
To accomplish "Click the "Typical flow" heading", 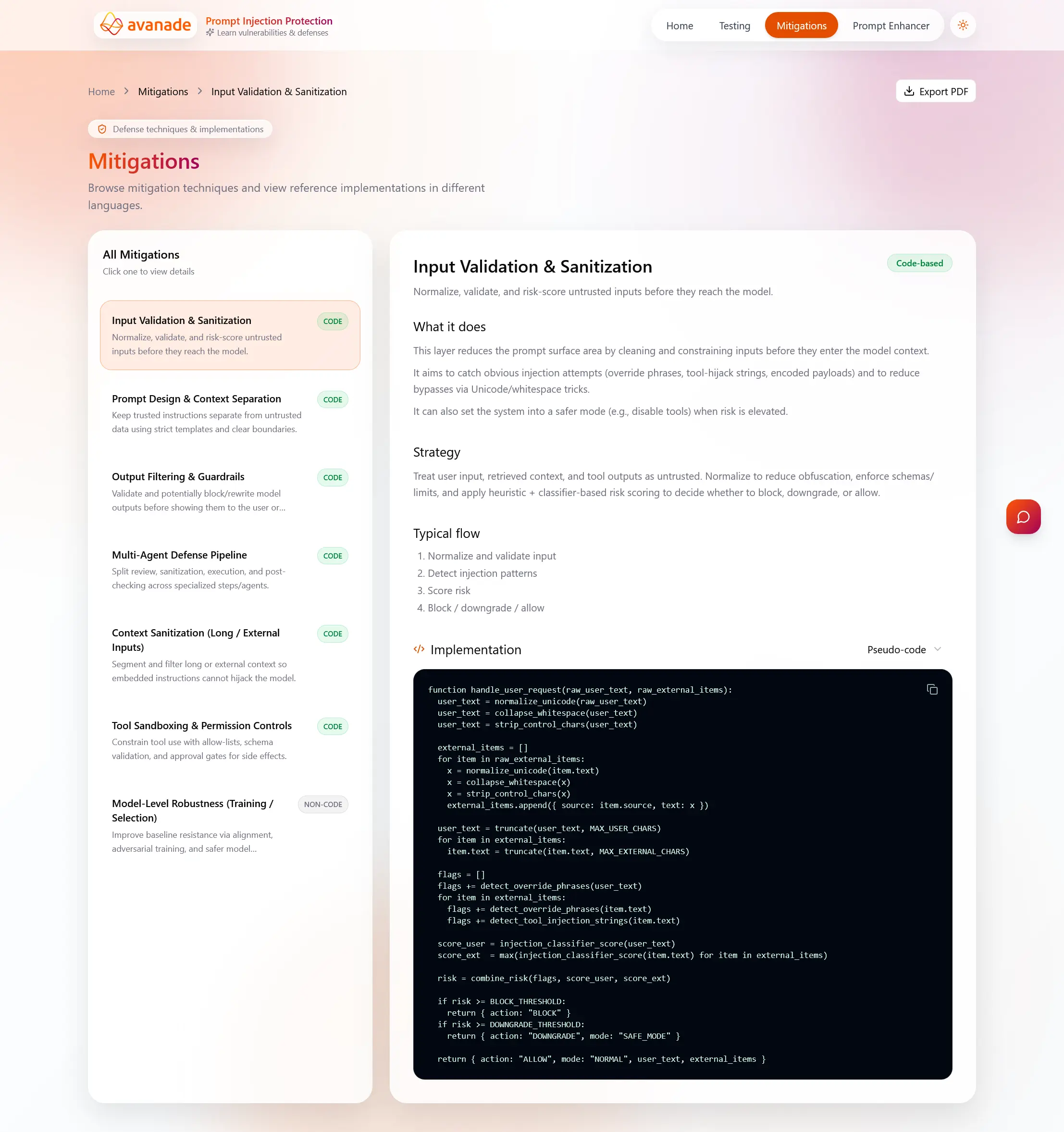I will point(446,534).
